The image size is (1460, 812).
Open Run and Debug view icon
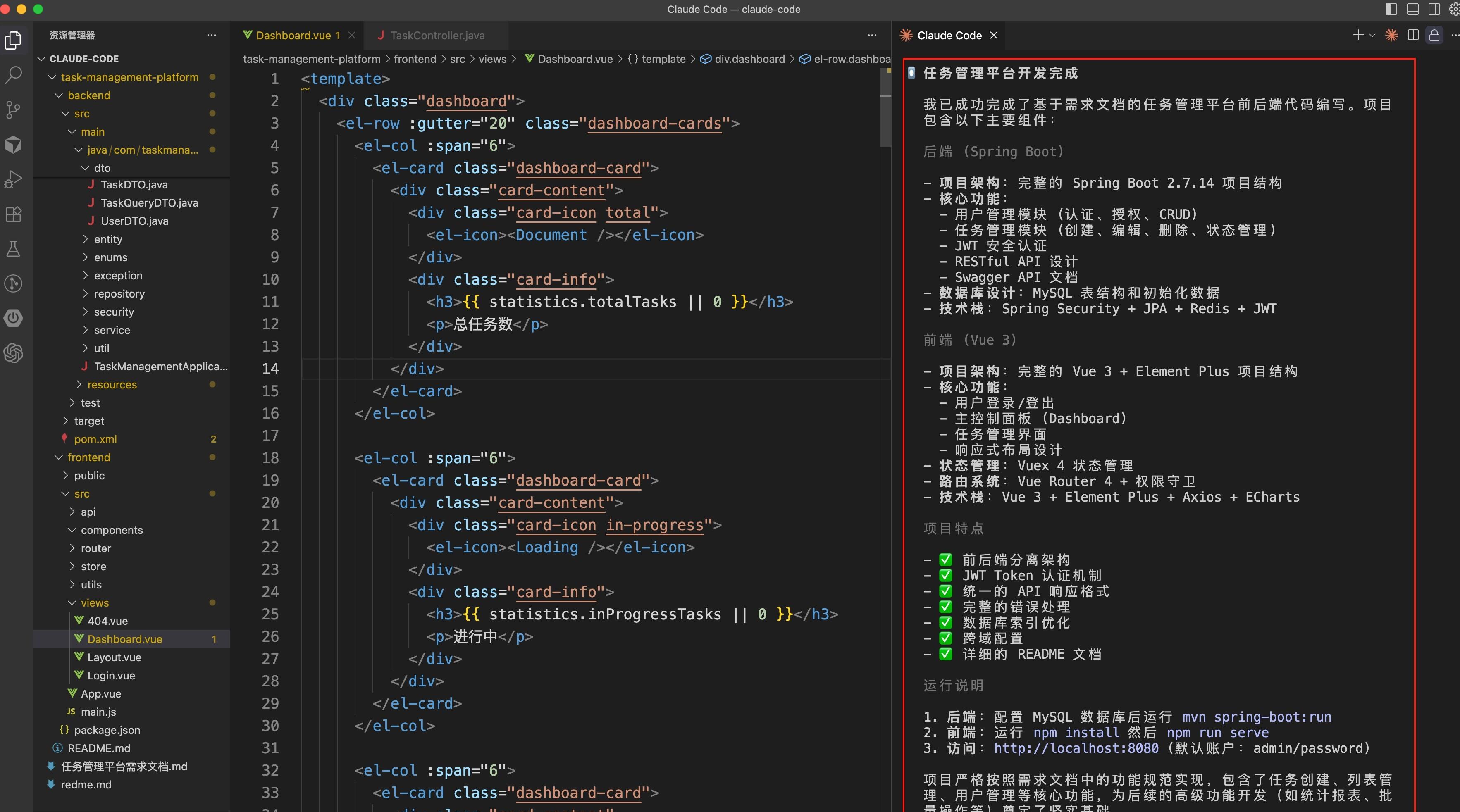(14, 179)
